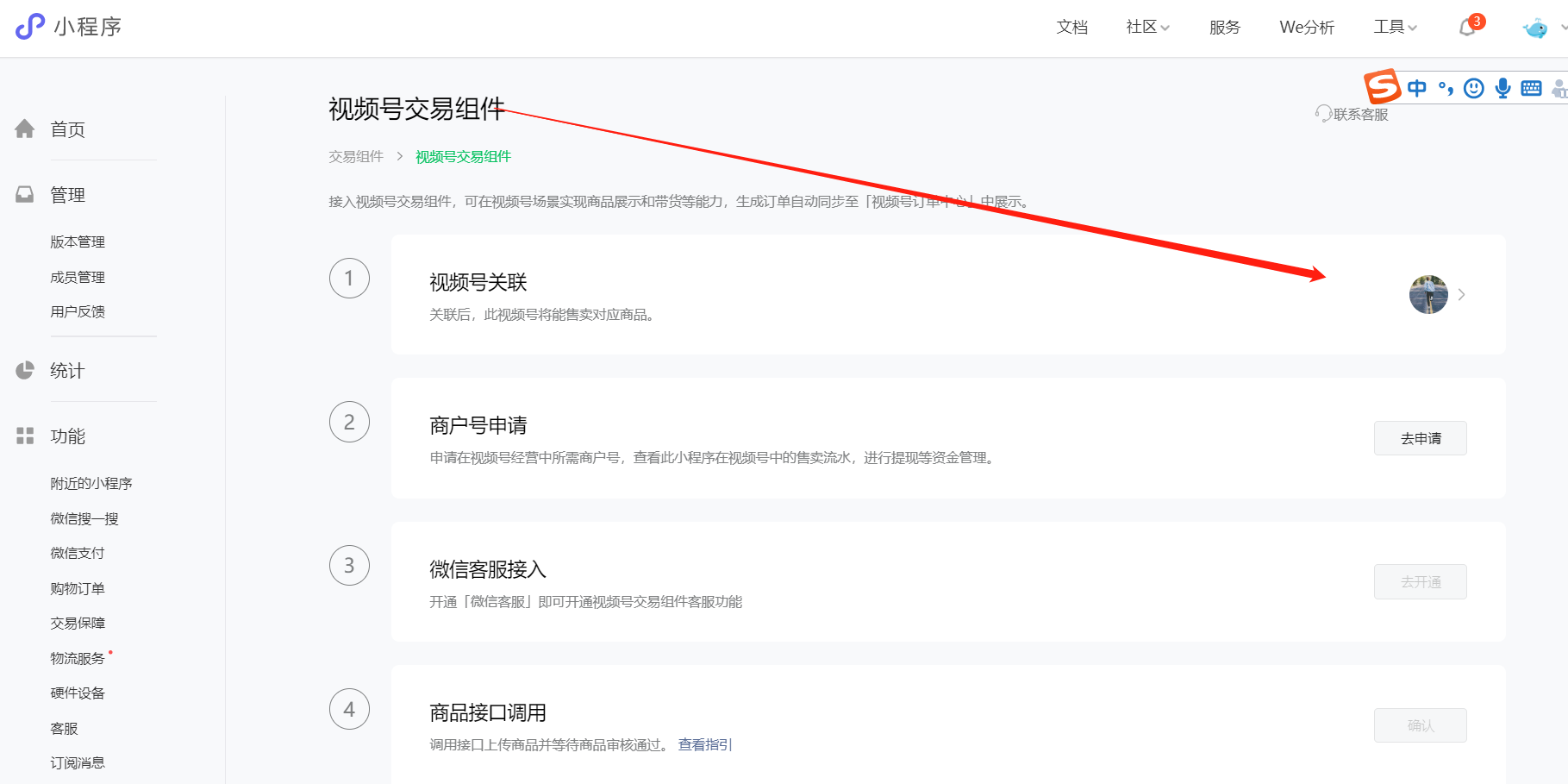Click the 去开通 button
Screen dimensions: 1568x784
pyautogui.click(x=1421, y=582)
